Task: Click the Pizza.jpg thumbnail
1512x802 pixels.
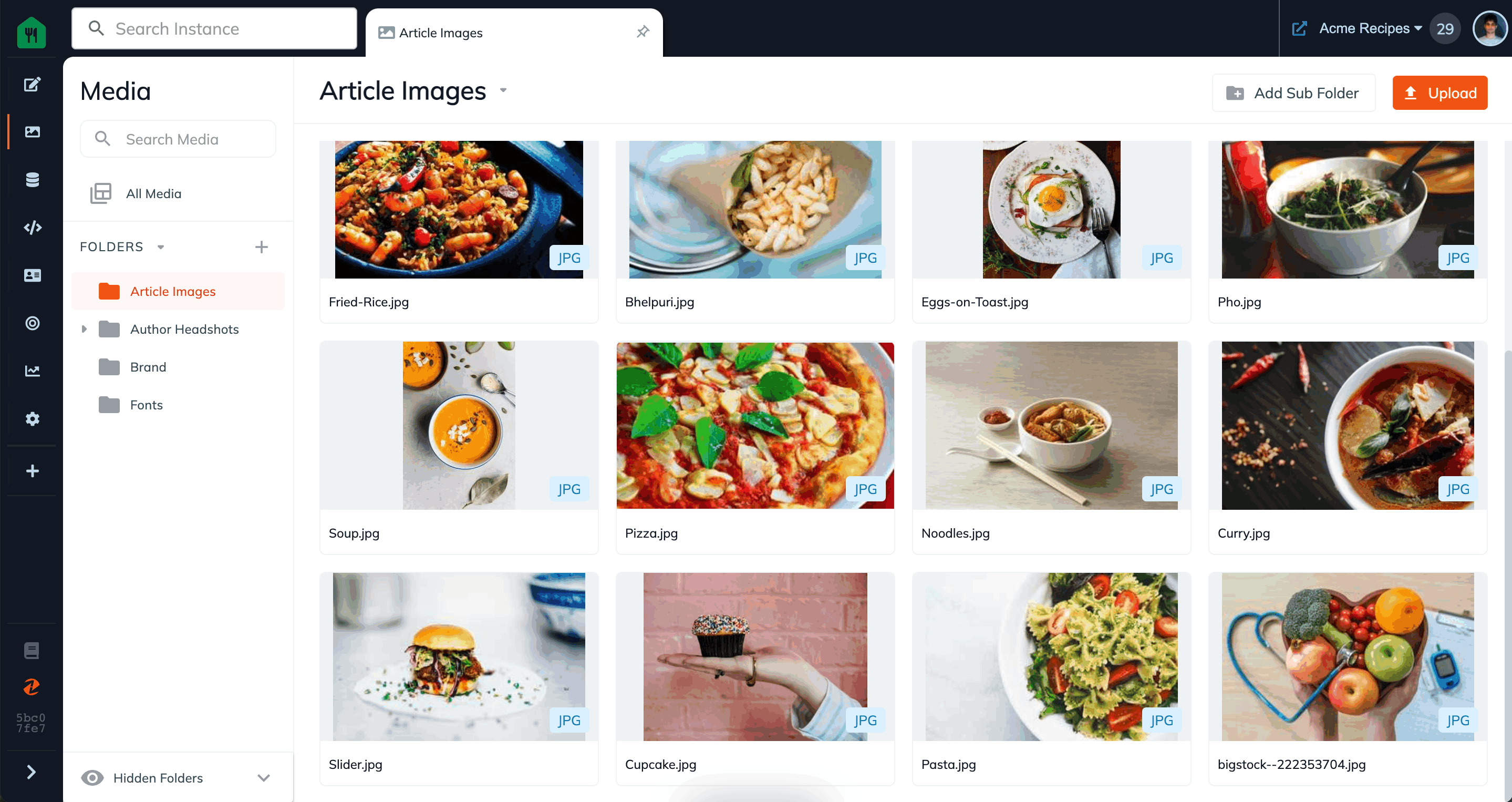Action: (x=755, y=426)
